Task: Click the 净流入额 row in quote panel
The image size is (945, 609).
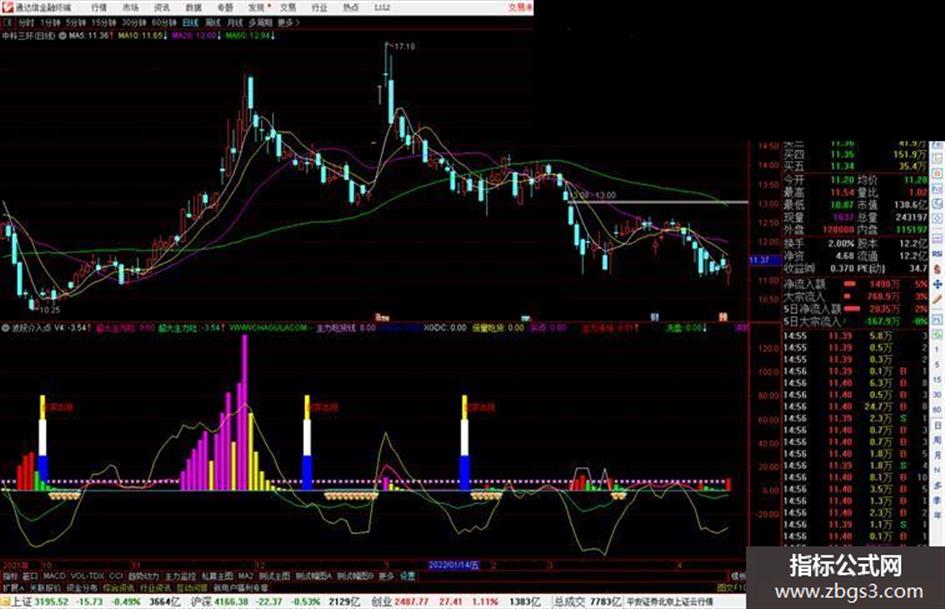Action: [x=855, y=283]
